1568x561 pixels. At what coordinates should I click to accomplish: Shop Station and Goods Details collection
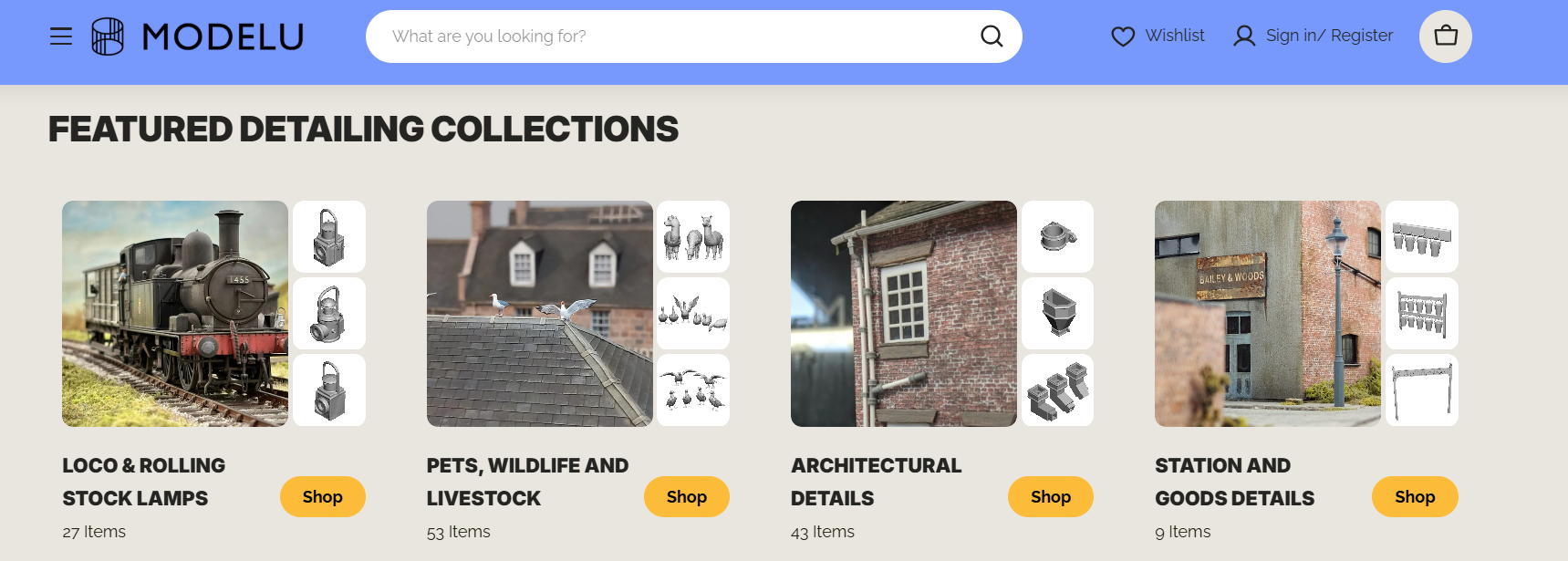coord(1414,497)
